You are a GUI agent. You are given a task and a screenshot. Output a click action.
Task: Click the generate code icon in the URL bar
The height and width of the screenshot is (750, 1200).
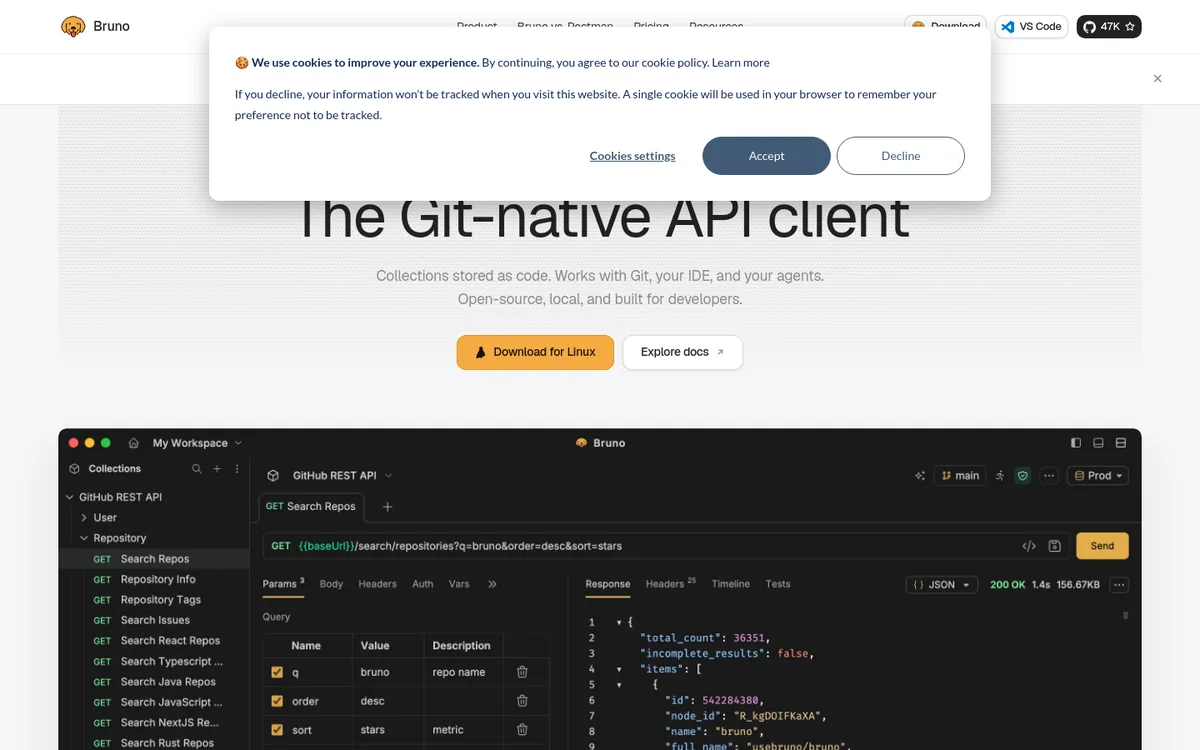(x=1029, y=546)
